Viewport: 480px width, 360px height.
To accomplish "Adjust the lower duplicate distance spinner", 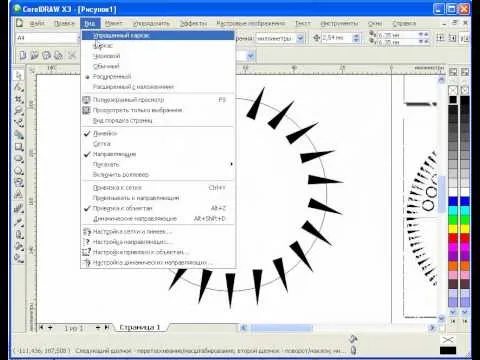I will [423, 42].
